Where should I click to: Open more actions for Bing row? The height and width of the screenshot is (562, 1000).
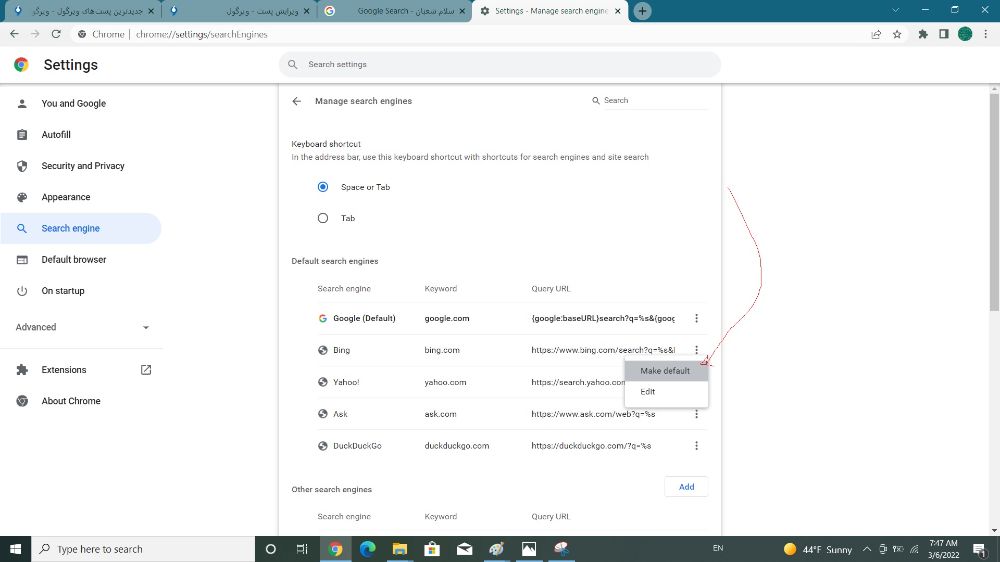pyautogui.click(x=696, y=350)
